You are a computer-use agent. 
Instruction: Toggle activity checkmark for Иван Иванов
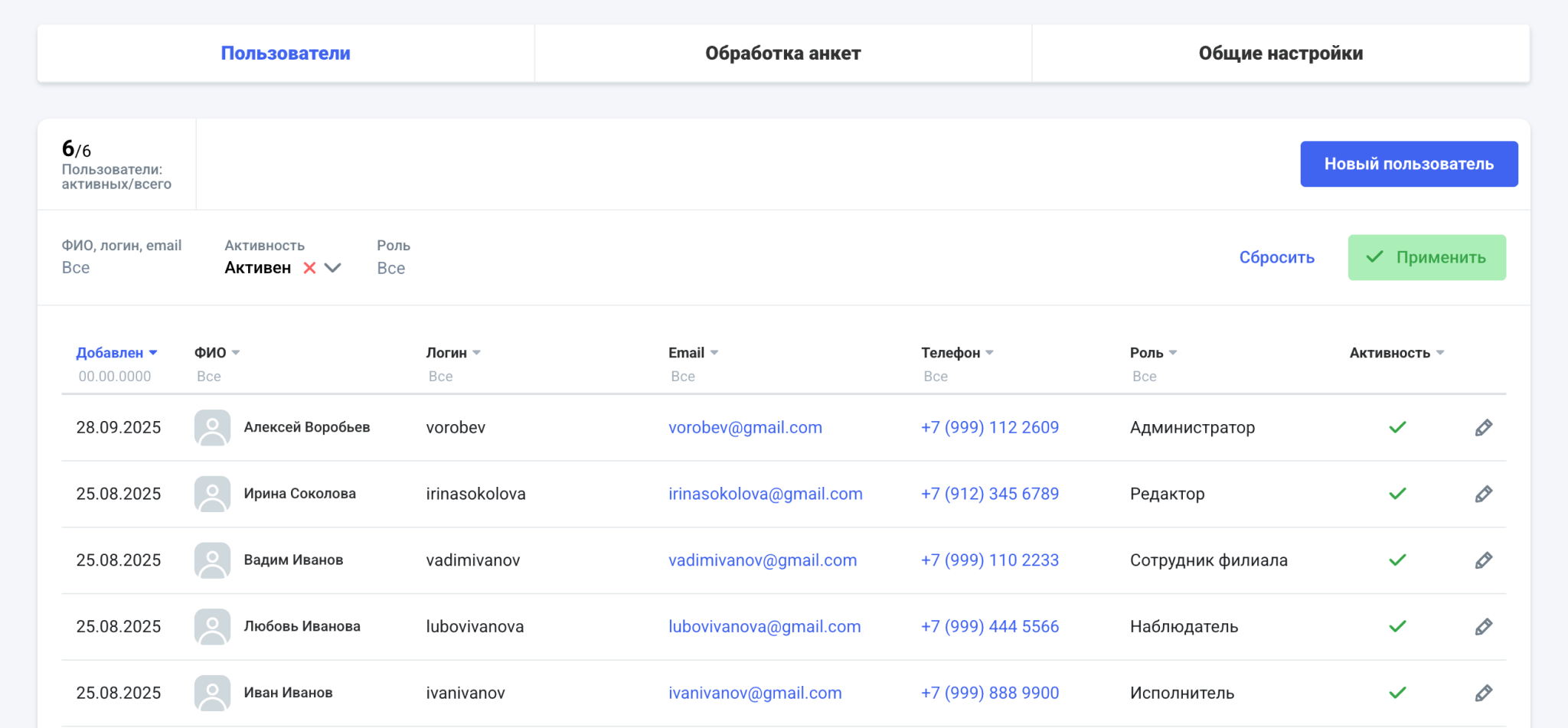tap(1397, 693)
